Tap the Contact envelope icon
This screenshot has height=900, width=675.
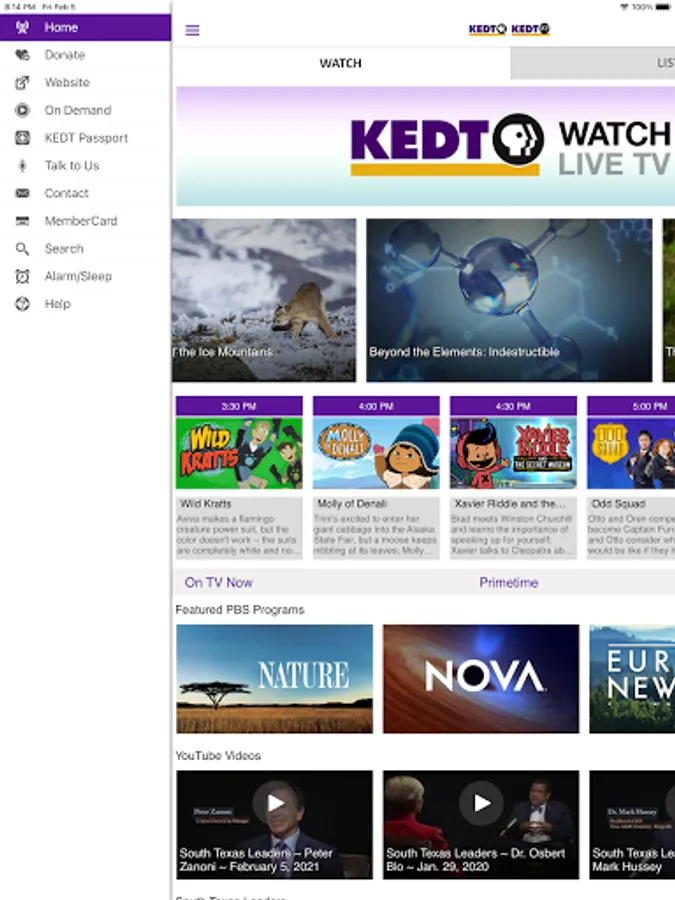[22, 193]
